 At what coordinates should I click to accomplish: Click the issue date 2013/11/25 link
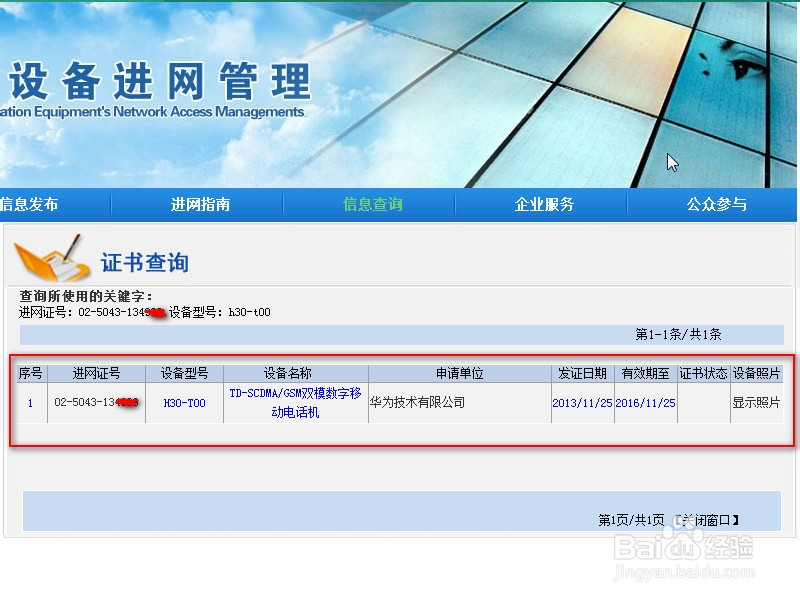point(583,404)
